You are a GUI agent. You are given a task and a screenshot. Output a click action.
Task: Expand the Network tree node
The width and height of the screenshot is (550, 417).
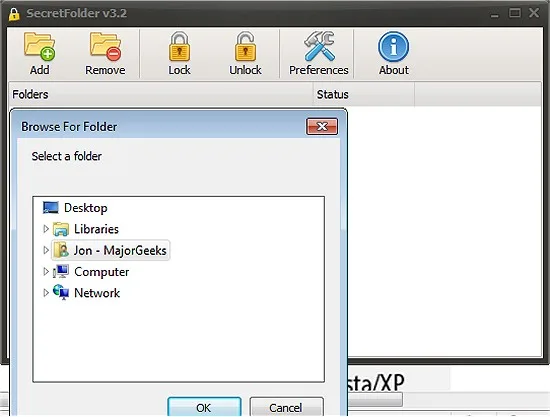coord(46,292)
